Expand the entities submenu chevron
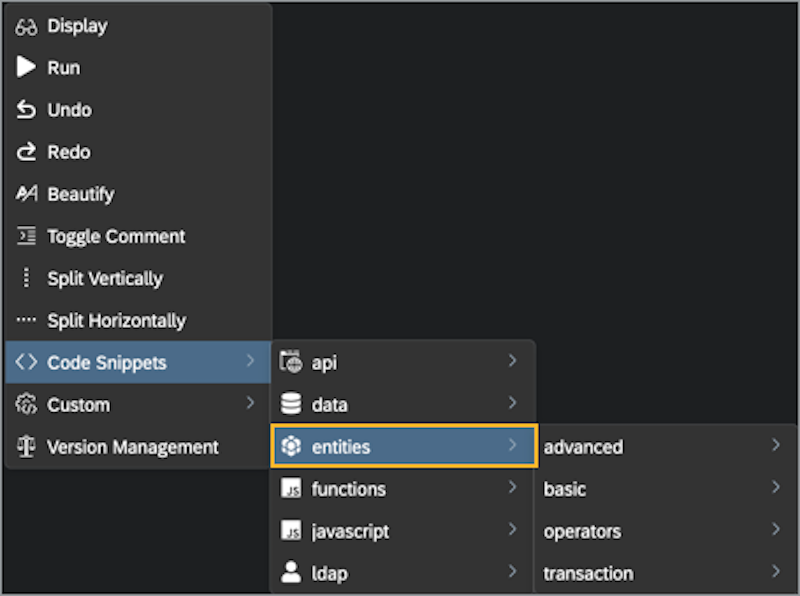The width and height of the screenshot is (800, 596). 513,445
